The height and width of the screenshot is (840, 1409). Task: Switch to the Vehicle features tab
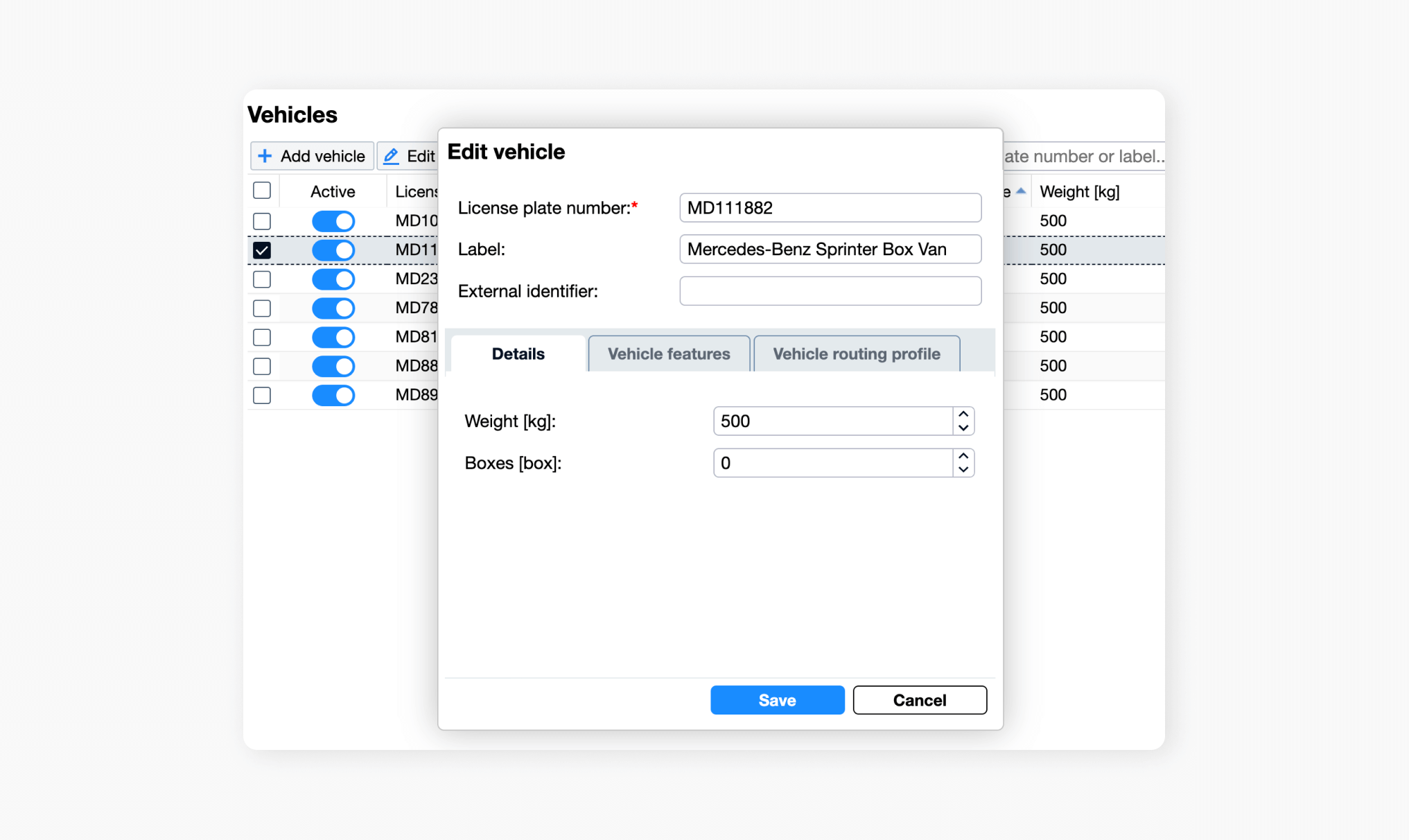tap(668, 353)
